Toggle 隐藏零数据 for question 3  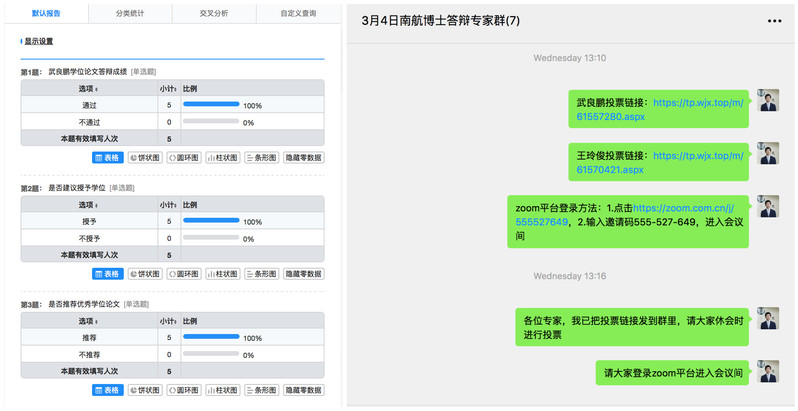[x=303, y=390]
